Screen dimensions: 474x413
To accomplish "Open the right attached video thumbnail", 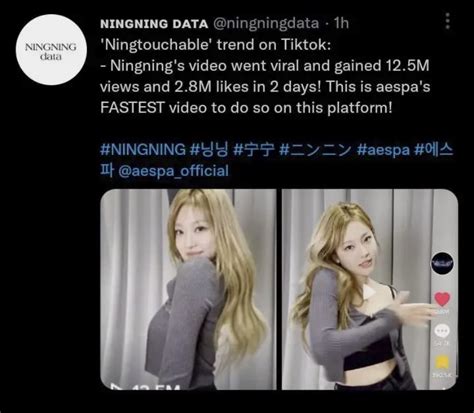I will [x=370, y=289].
